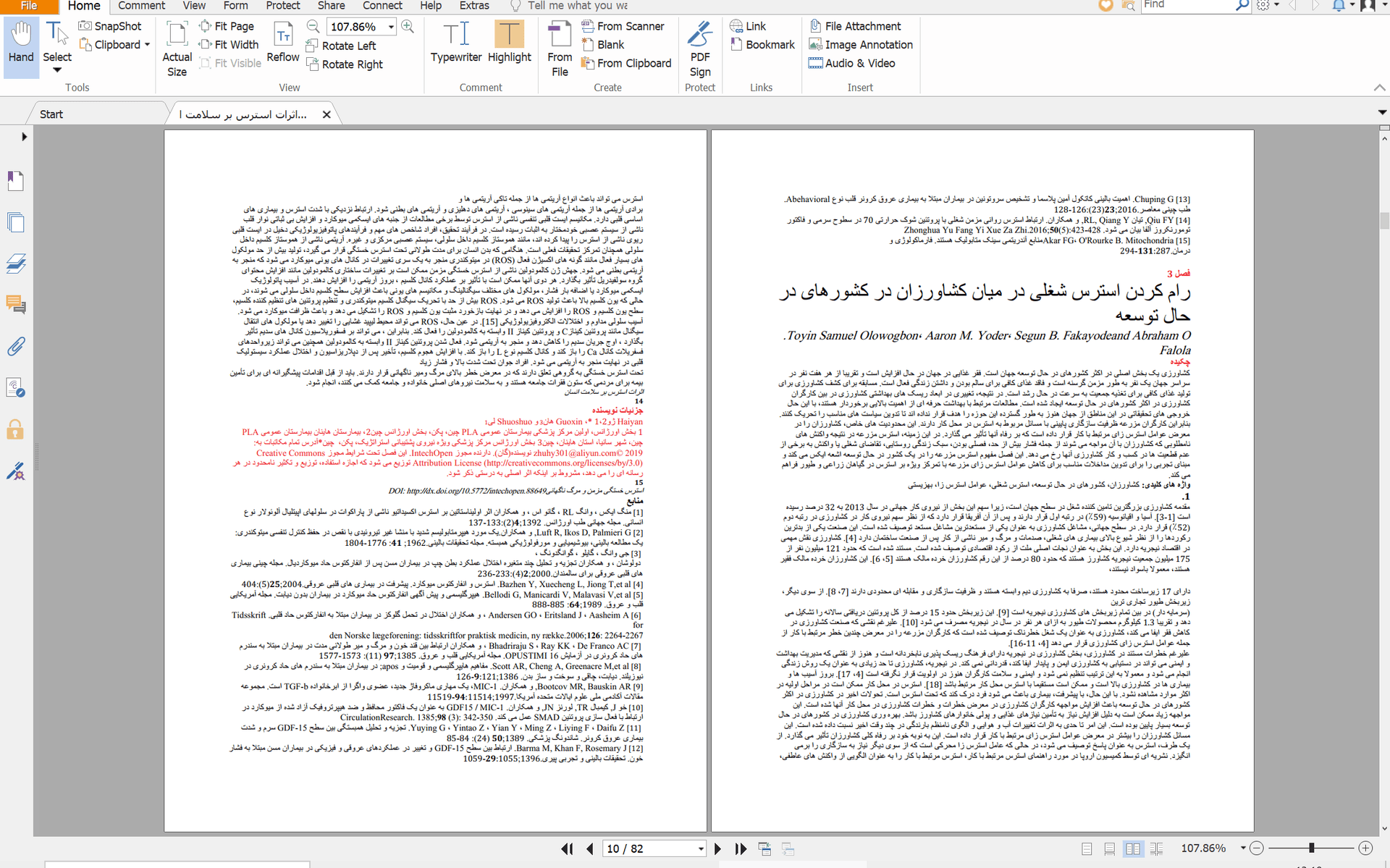Open the Security lock panel

[x=16, y=430]
